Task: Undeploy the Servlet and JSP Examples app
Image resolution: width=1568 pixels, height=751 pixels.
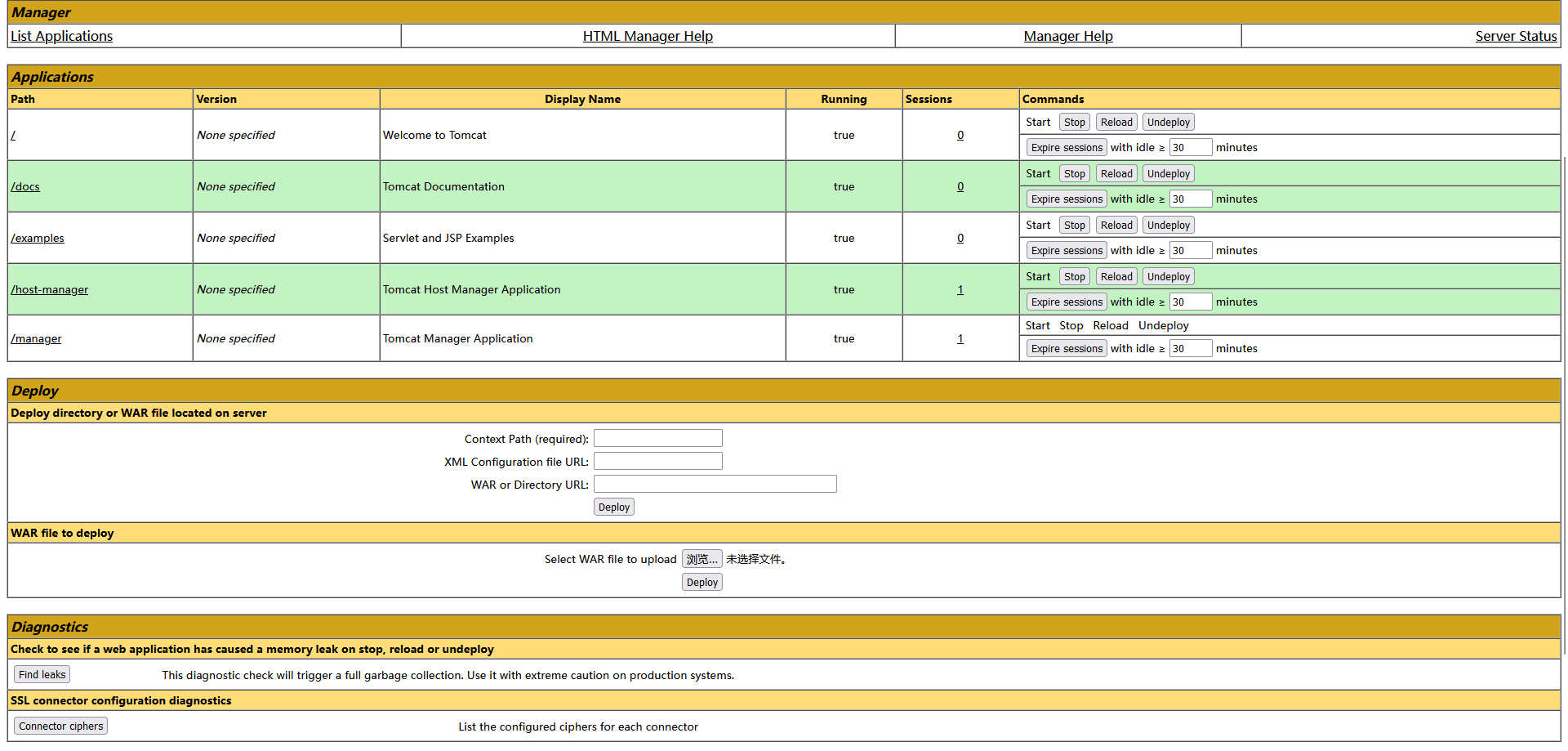Action: coord(1169,225)
